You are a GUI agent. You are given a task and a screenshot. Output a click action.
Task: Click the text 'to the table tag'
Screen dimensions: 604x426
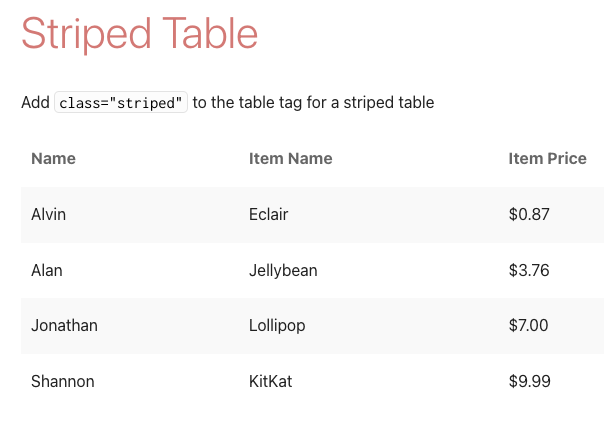[x=247, y=102]
